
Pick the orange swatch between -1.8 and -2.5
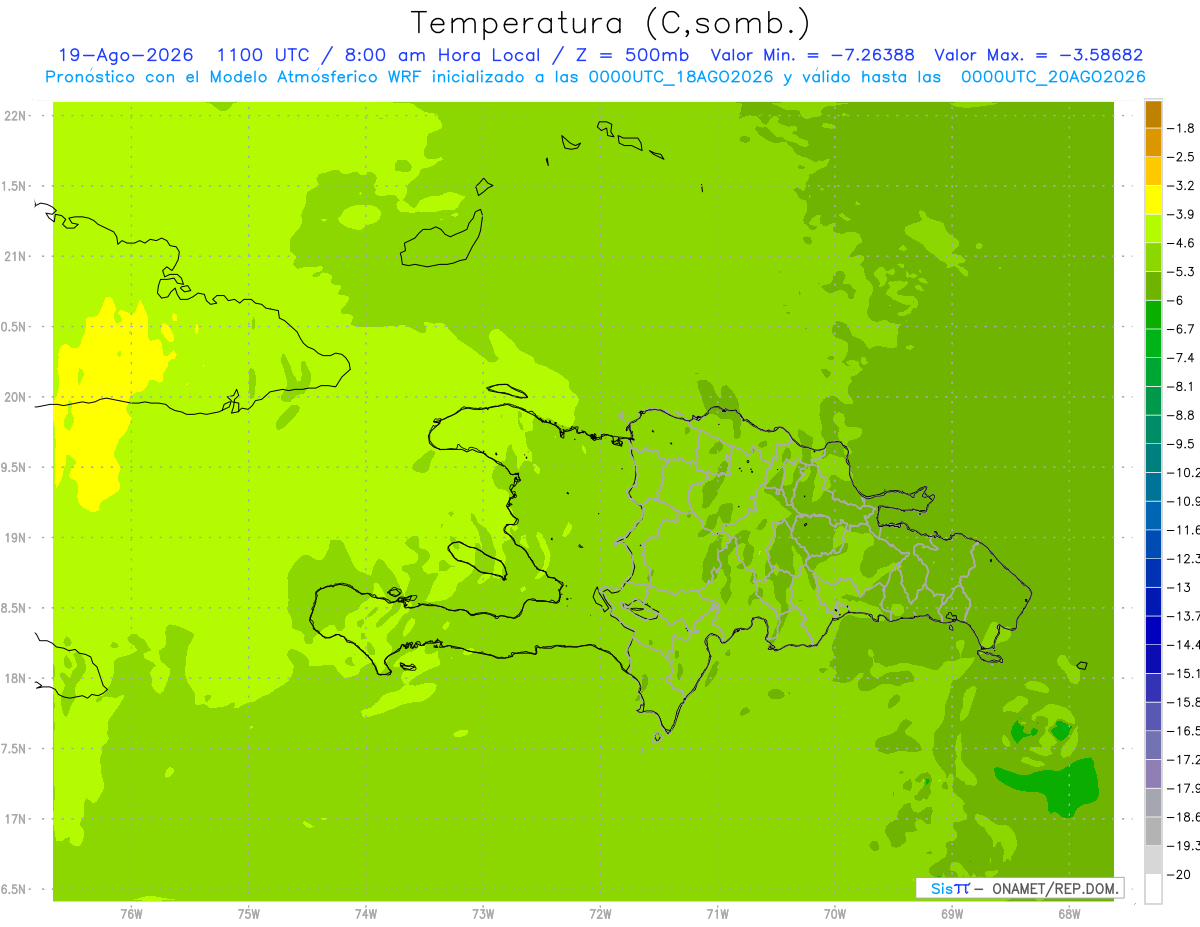click(1153, 143)
